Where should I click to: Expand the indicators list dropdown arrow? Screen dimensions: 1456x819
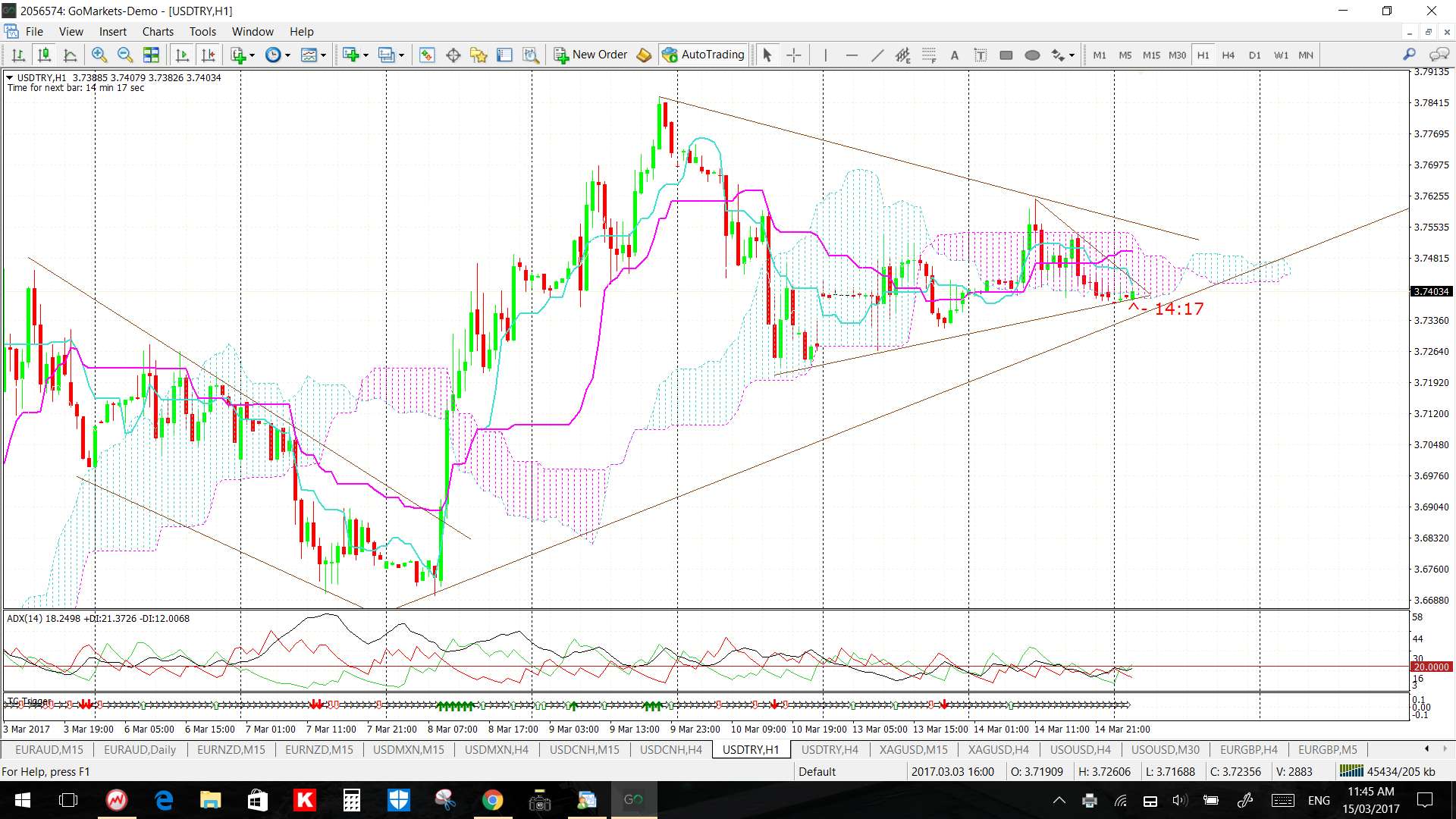tap(252, 55)
